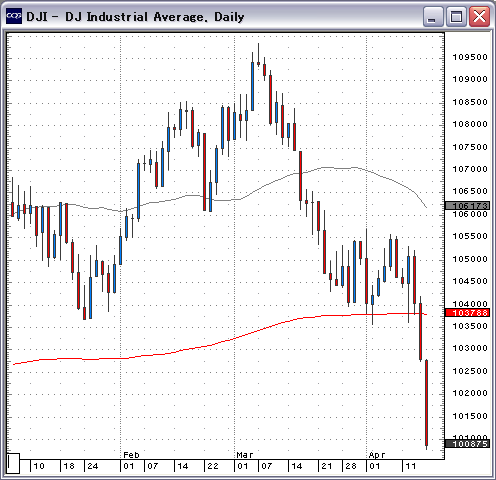Click the Mar month label on time axis
The height and width of the screenshot is (480, 496).
point(245,455)
